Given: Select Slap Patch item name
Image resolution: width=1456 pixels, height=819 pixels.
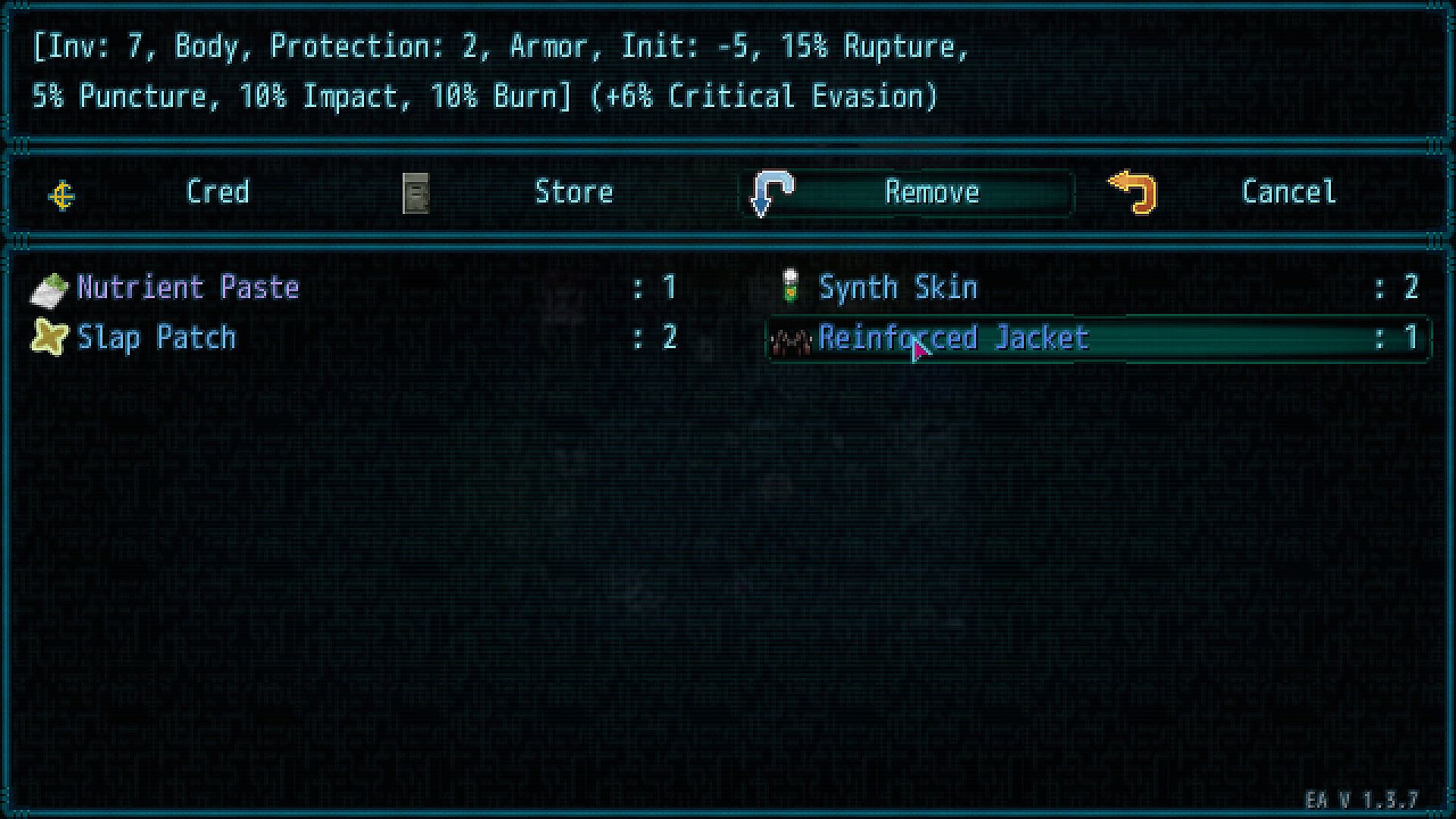Looking at the screenshot, I should (x=157, y=337).
